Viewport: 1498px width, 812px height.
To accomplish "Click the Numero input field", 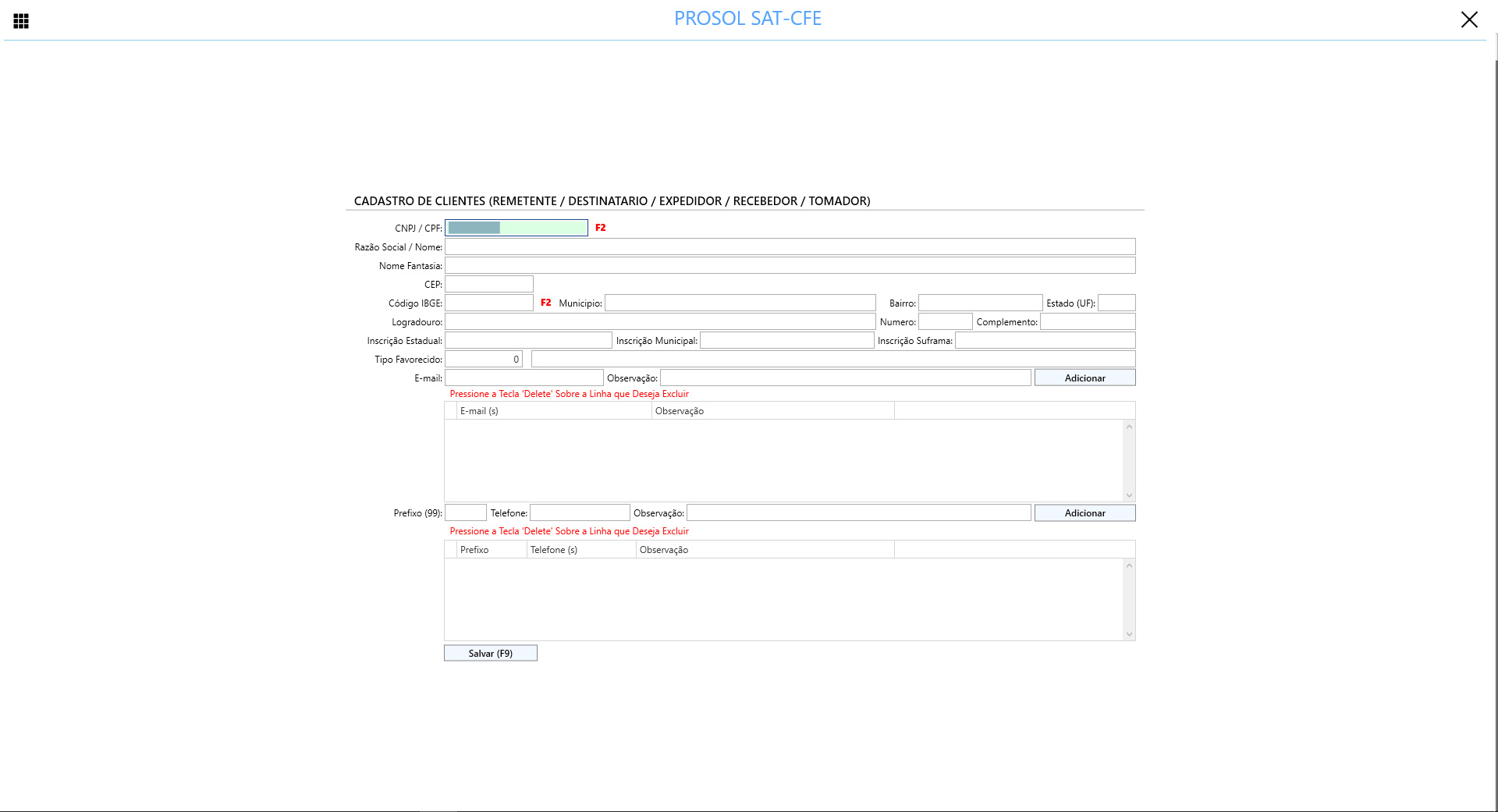I will [x=945, y=321].
